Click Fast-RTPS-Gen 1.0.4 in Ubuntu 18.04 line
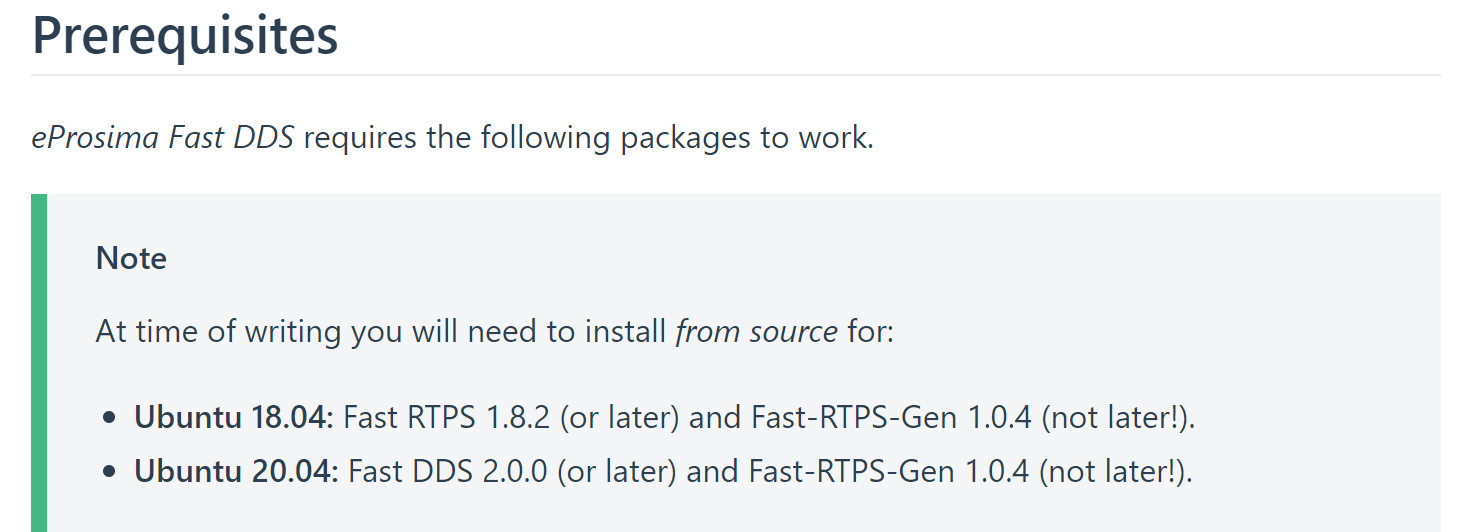 tap(890, 417)
